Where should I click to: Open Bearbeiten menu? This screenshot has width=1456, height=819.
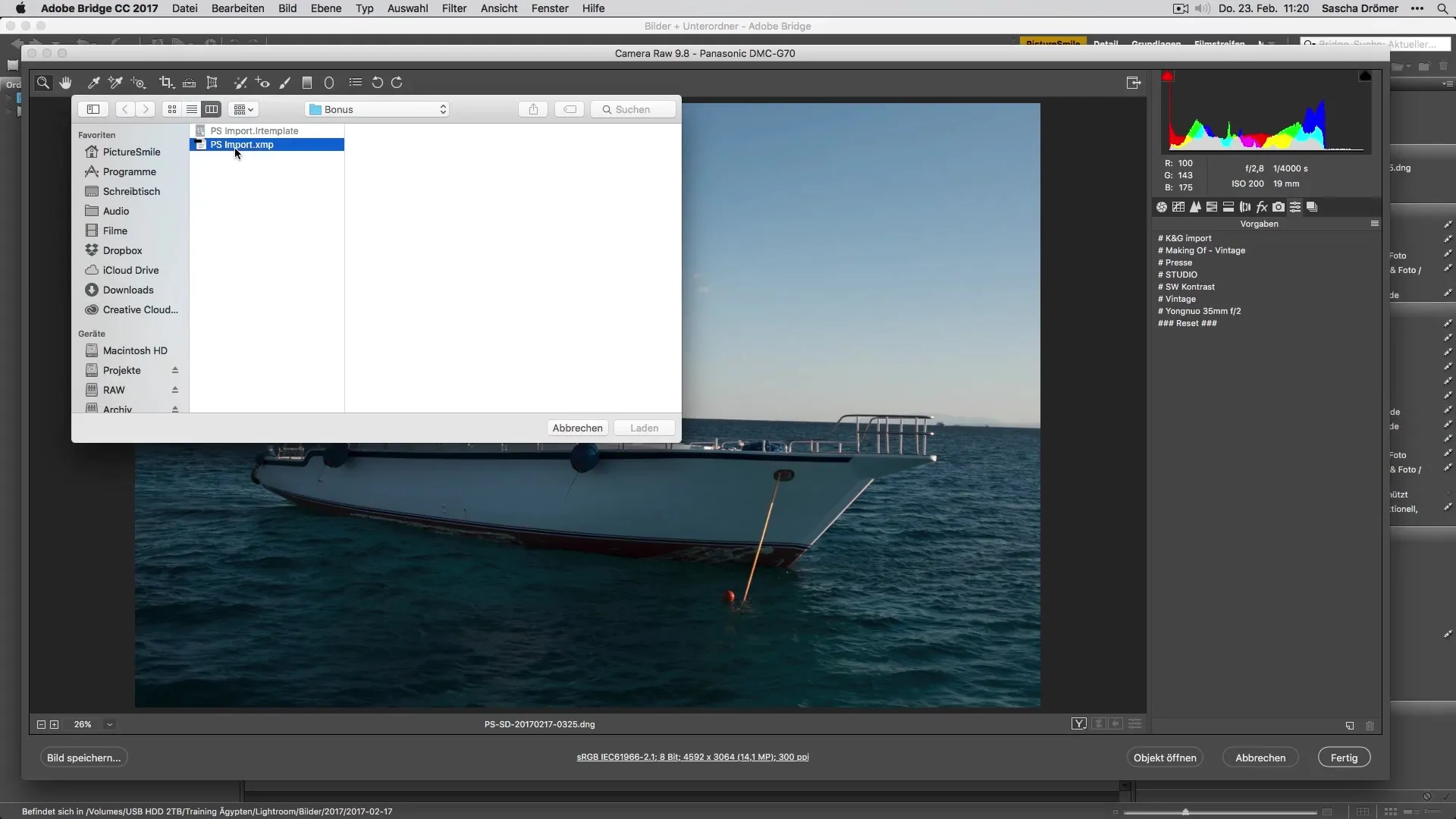pos(238,8)
